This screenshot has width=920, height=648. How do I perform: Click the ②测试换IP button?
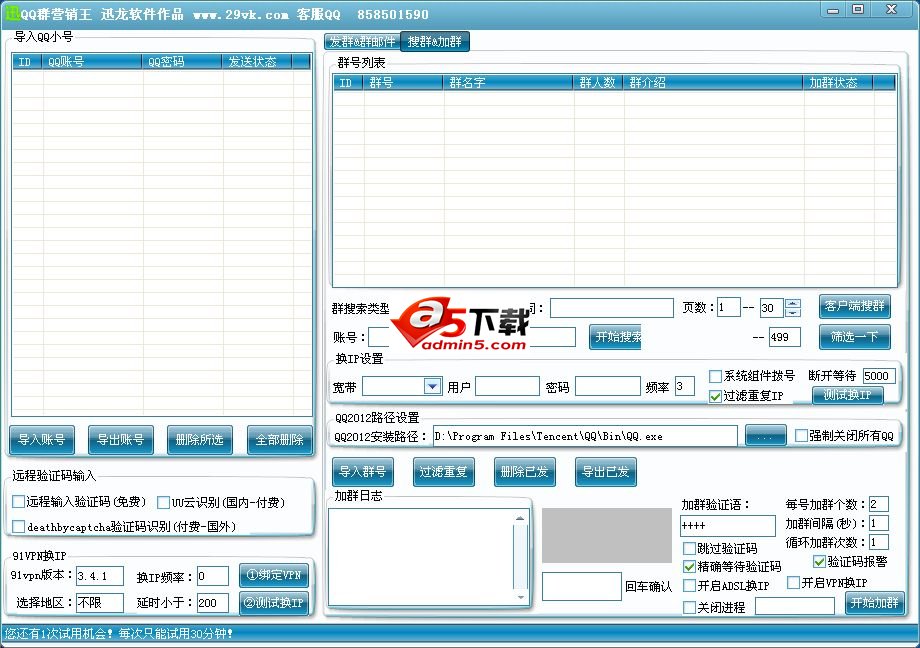point(274,603)
